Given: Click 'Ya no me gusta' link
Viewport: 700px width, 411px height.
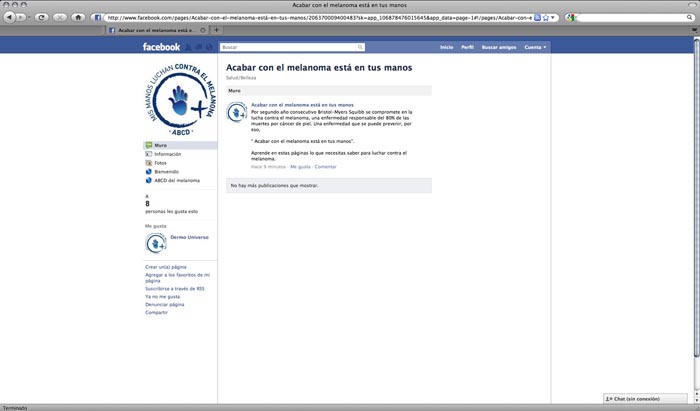Looking at the screenshot, I should 162,296.
